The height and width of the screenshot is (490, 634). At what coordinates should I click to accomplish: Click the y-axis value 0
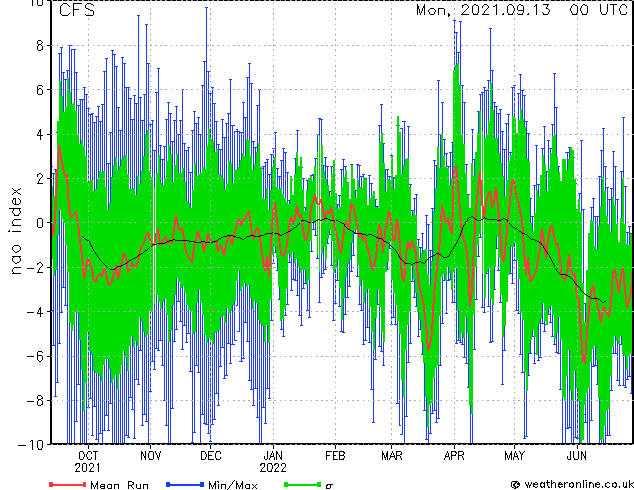tap(40, 223)
